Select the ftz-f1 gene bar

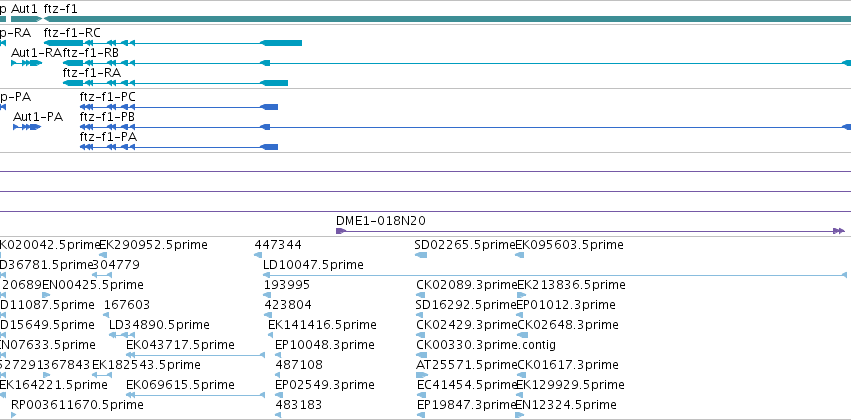click(x=447, y=19)
